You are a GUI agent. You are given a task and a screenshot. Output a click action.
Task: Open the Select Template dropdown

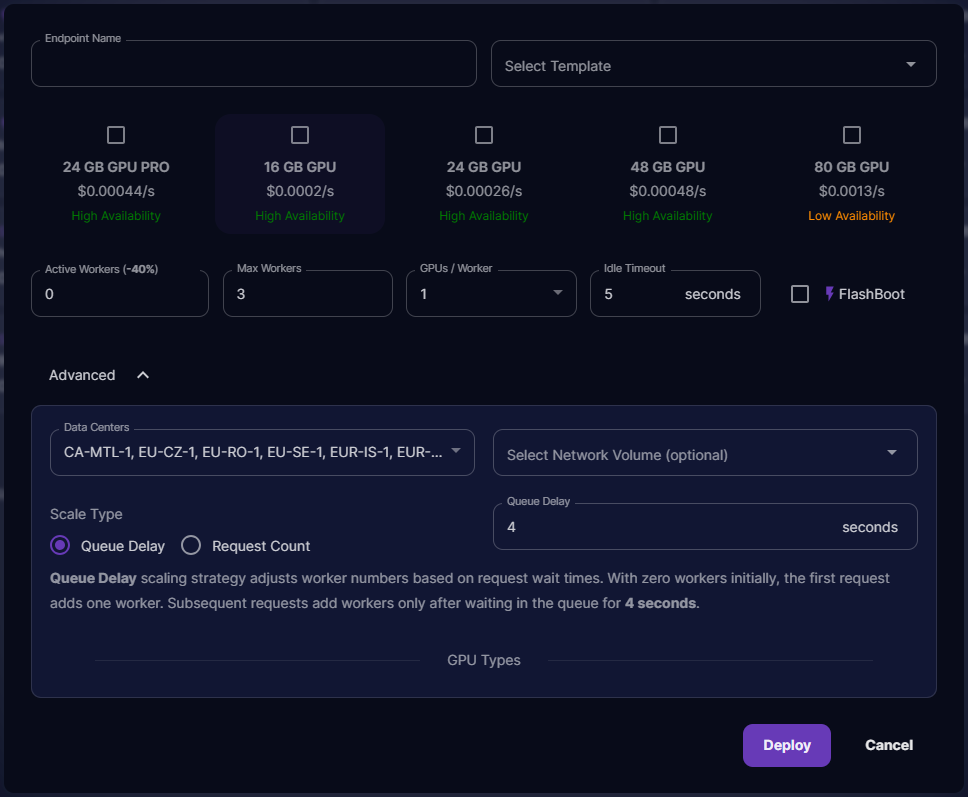[x=714, y=64]
